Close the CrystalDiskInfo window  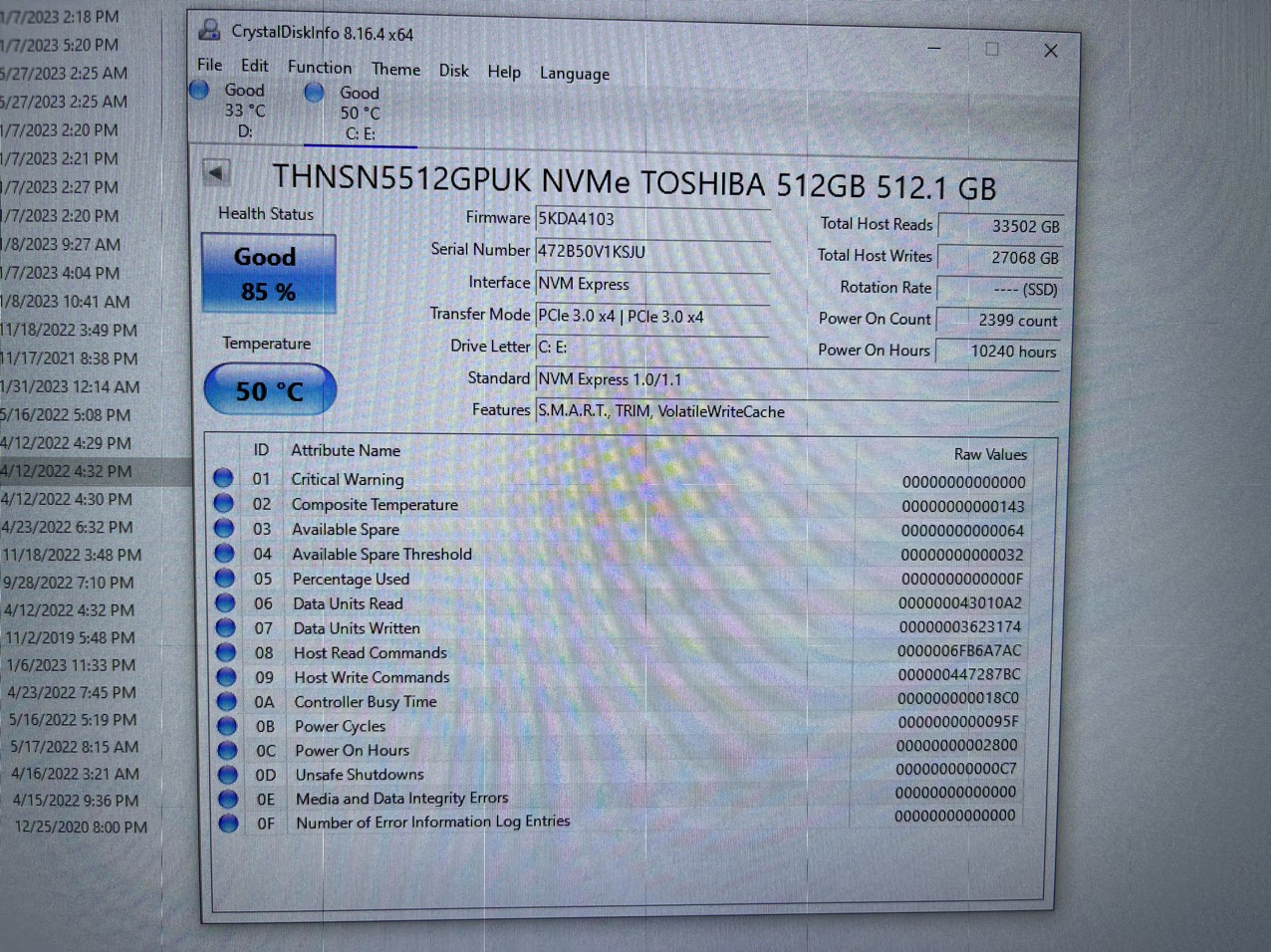1051,50
